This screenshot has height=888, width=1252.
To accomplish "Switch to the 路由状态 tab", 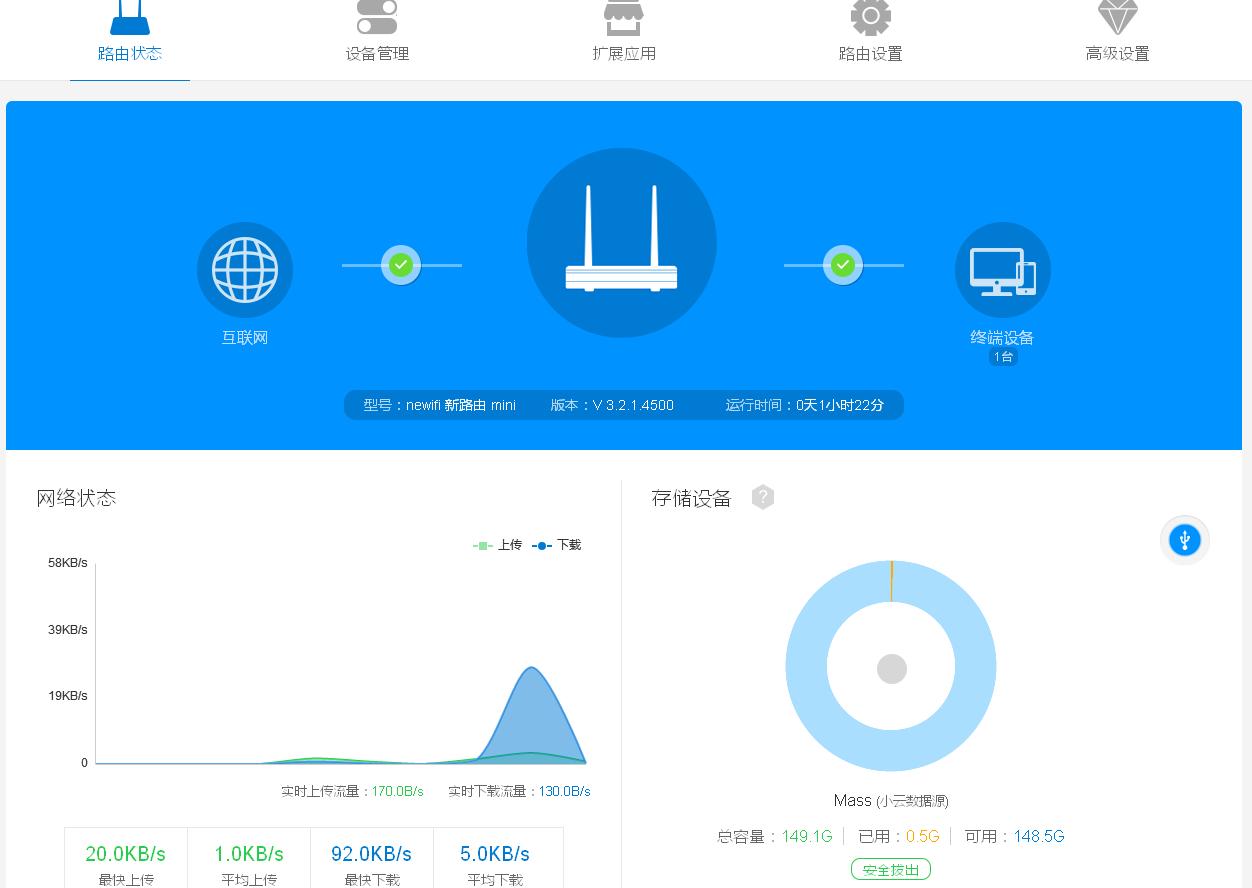I will [129, 54].
